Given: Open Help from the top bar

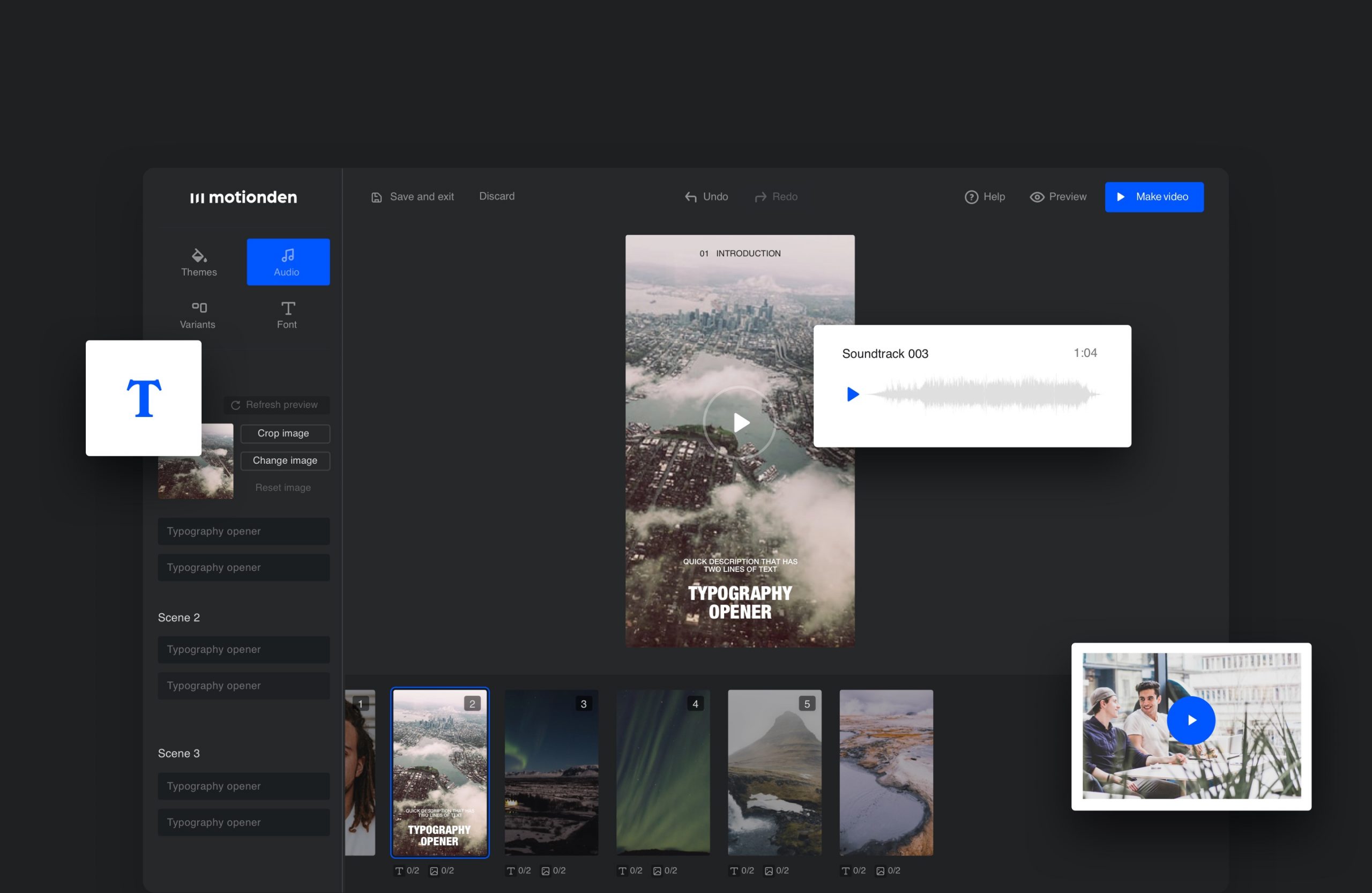Looking at the screenshot, I should click(x=984, y=197).
